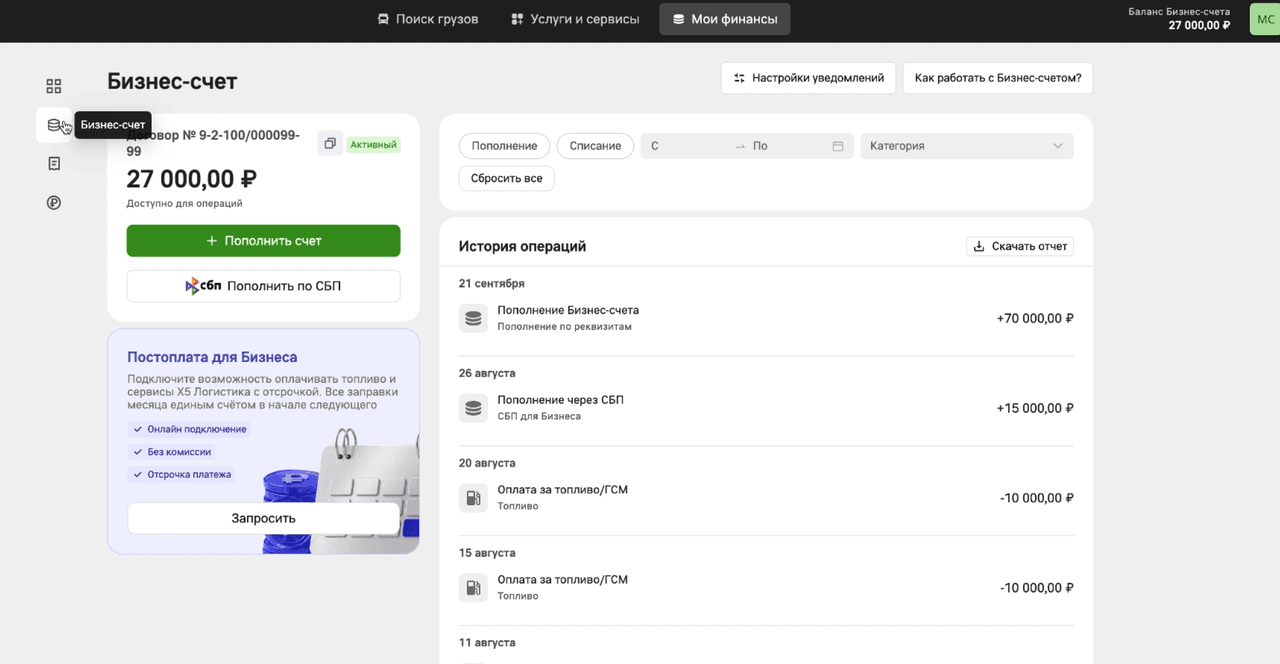Screen dimensions: 1280x664
Task: Click the -10 000,00 ₽ amount under 15 августа
Action: point(1037,588)
